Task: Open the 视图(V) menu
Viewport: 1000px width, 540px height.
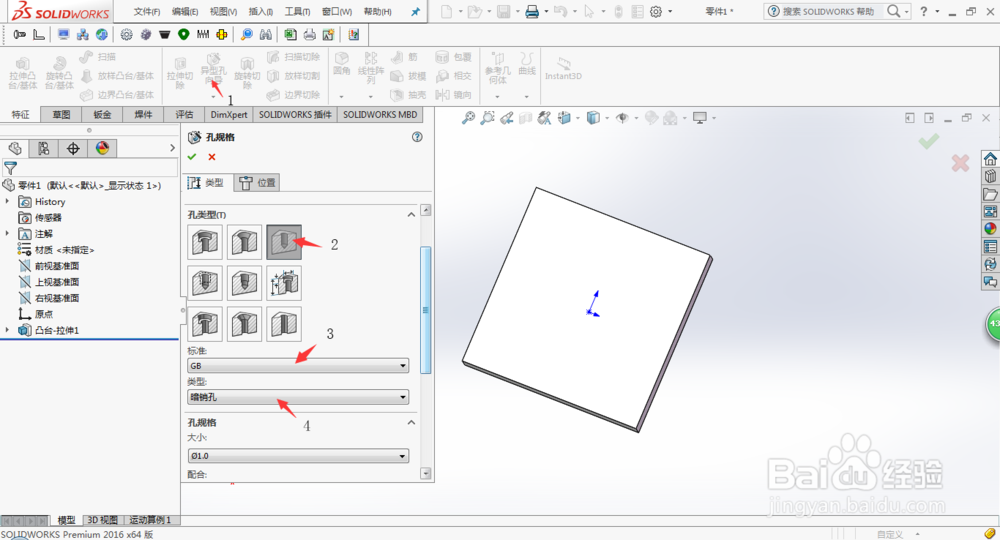Action: coord(223,11)
